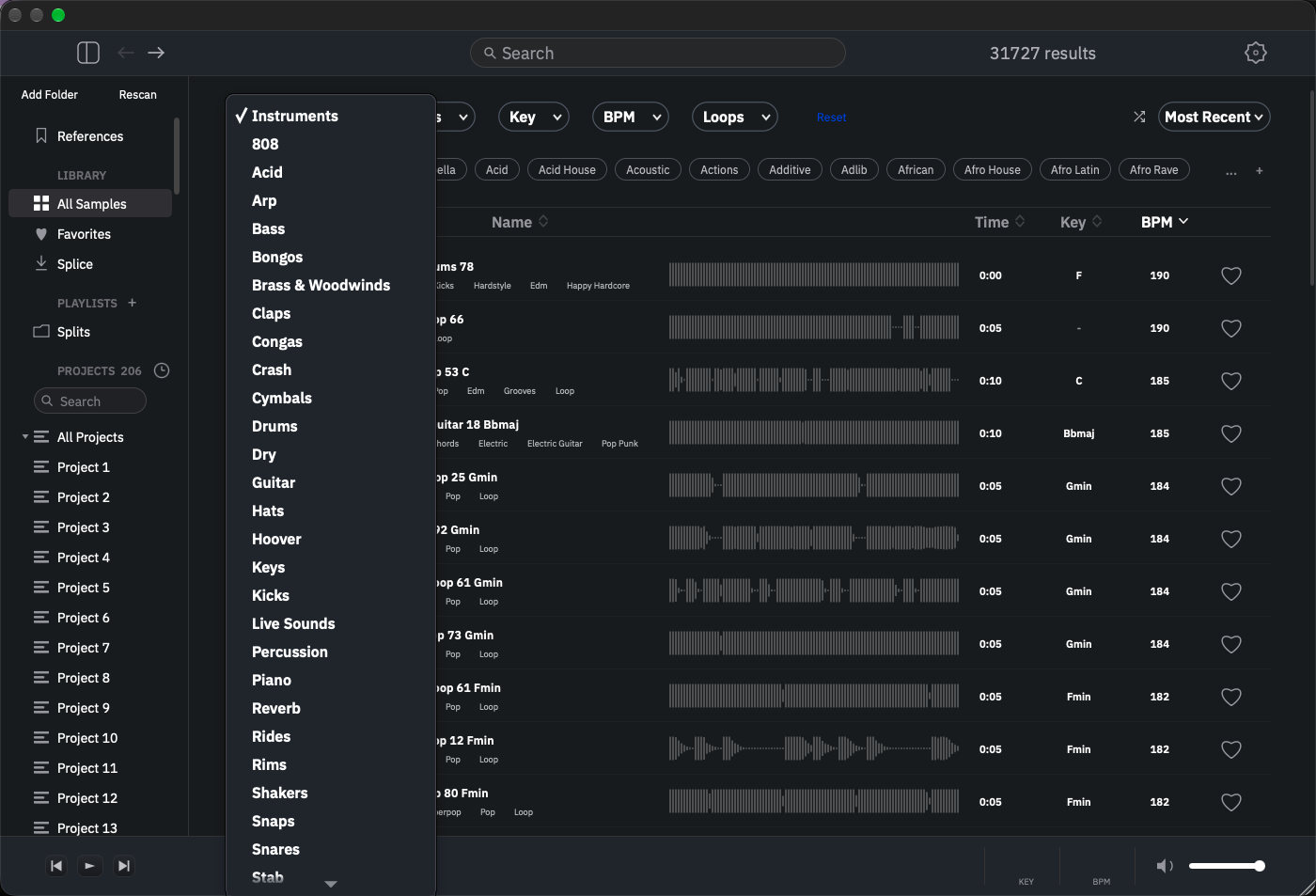Screen dimensions: 1316x896
Task: Open the Key filter dropdown
Action: click(x=534, y=117)
